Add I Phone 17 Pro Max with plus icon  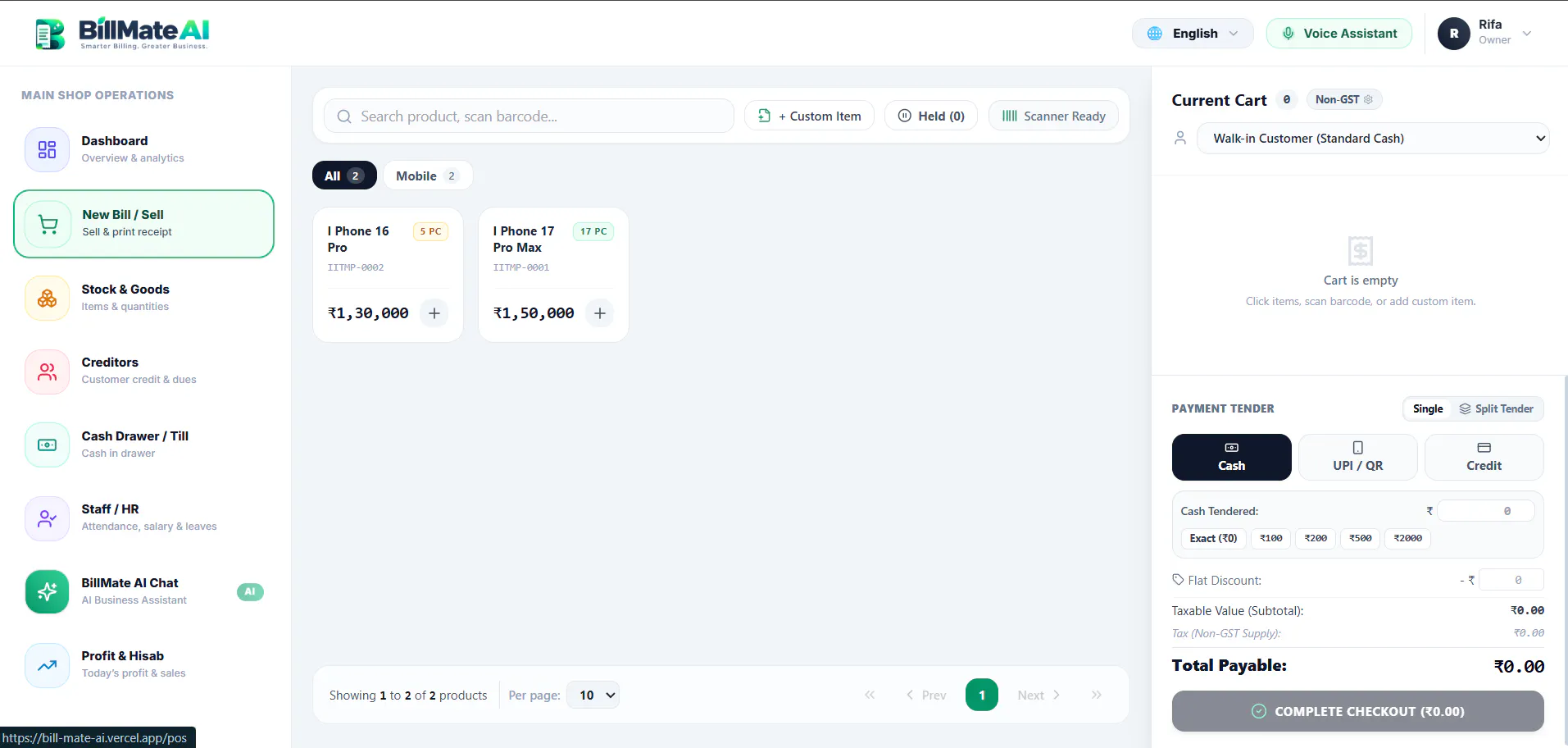[600, 313]
